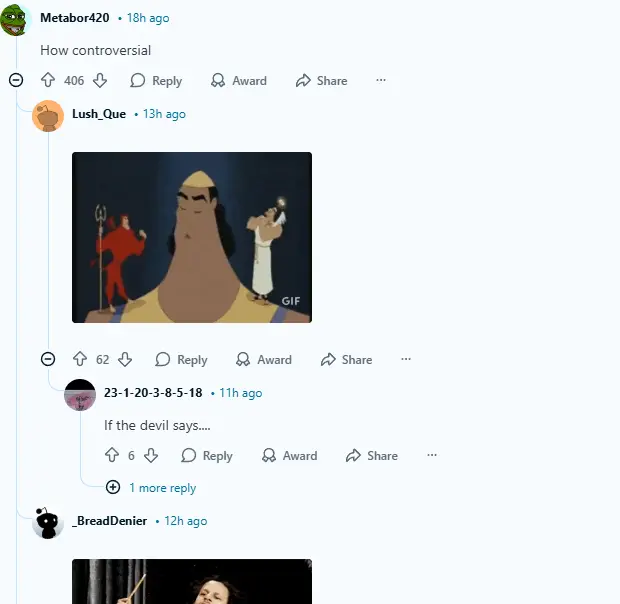Image resolution: width=620 pixels, height=604 pixels.
Task: Upvote Lush_Que's GIF comment
Action: (x=80, y=359)
